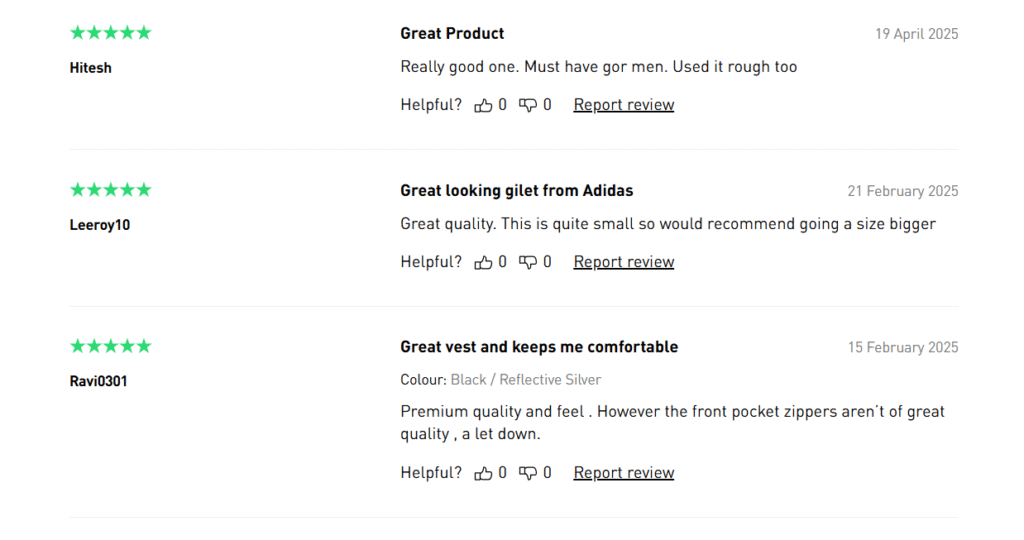Click the 19 April 2025 review date
Viewport: 1024px width, 540px height.
tap(917, 34)
